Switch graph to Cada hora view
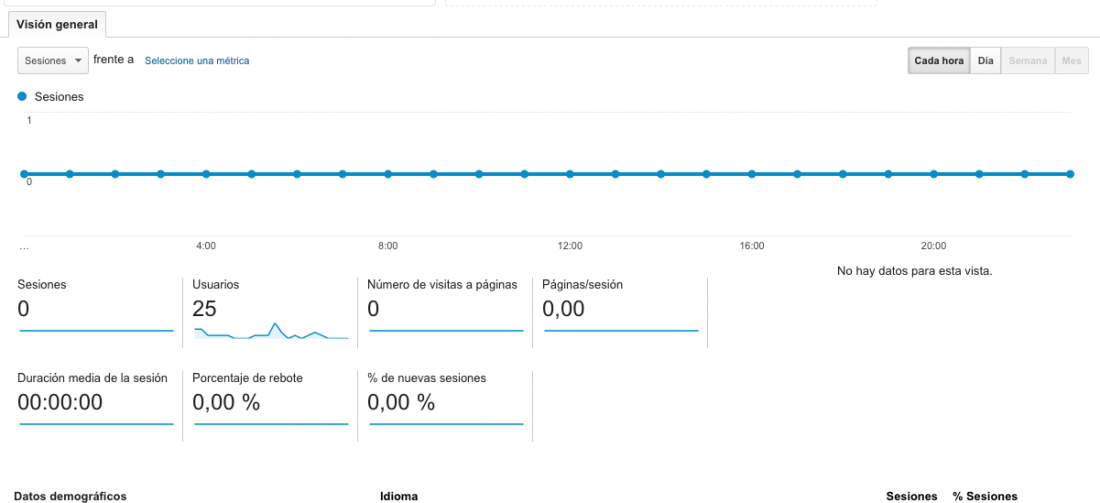The image size is (1100, 503). (x=939, y=60)
